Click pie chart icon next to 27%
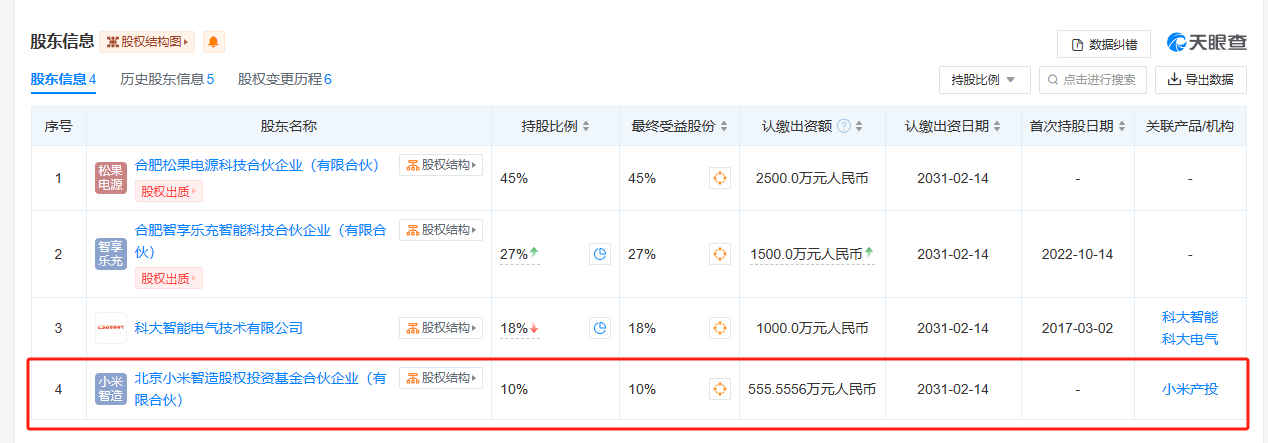This screenshot has width=1268, height=443. 600,254
